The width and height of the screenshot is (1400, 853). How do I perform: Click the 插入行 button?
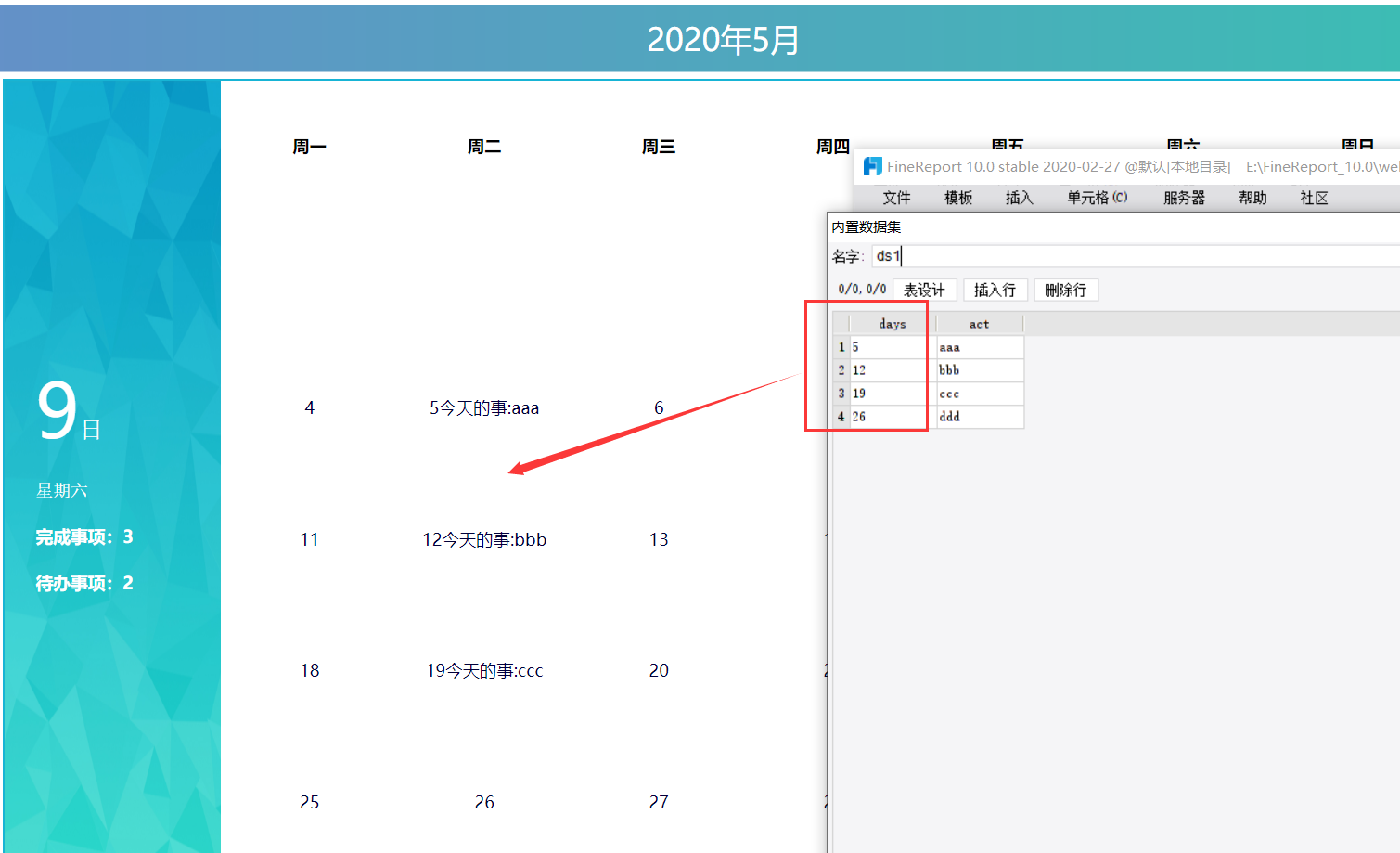(995, 290)
